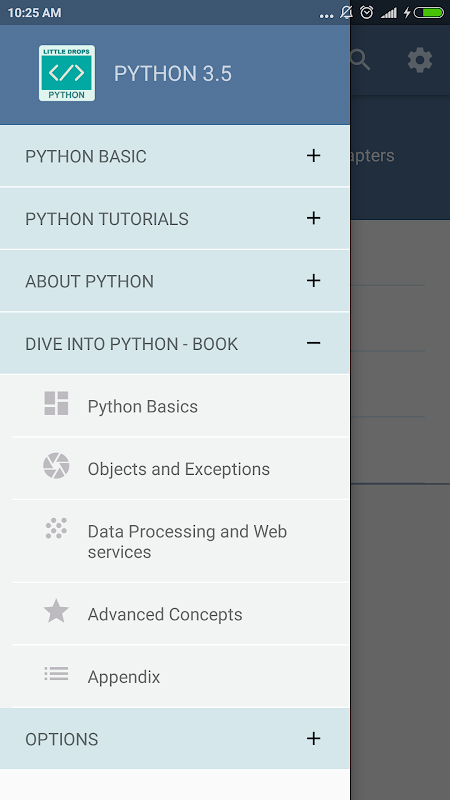Expand PYTHON BASIC with its plus sign
The height and width of the screenshot is (800, 450).
(x=313, y=156)
